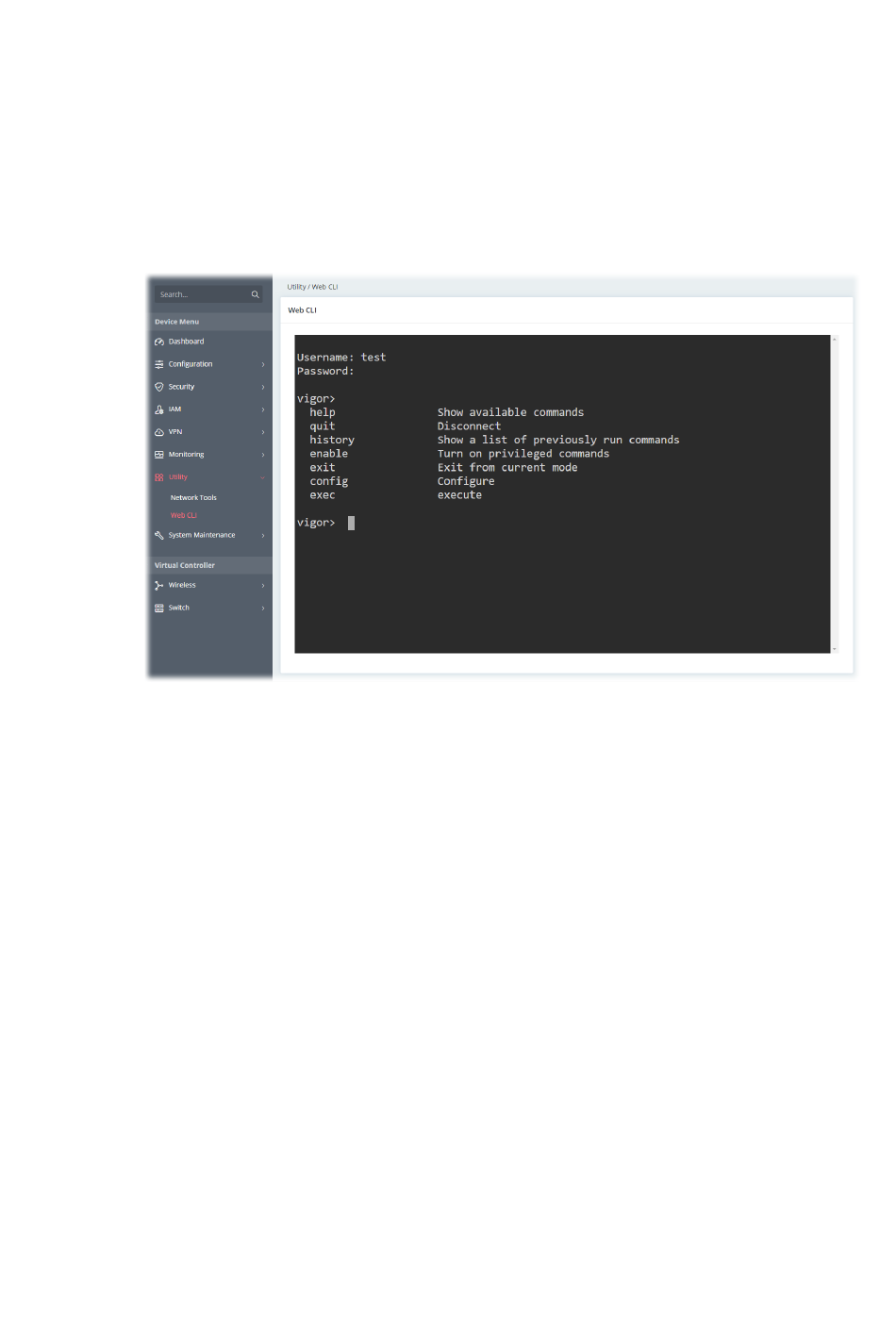Click 'Disconnect' description in terminal
This screenshot has width=896, height=1318.
click(x=469, y=426)
